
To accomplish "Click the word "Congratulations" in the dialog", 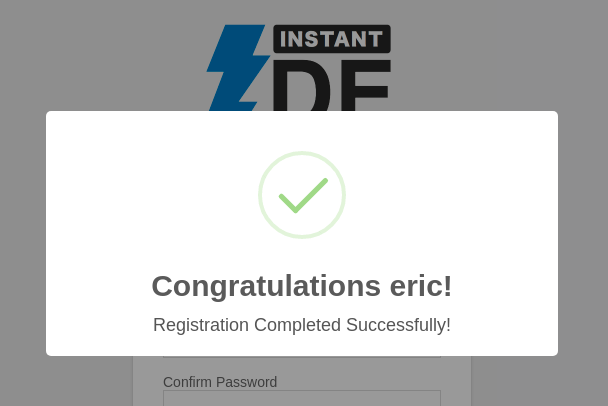I will (x=266, y=287).
